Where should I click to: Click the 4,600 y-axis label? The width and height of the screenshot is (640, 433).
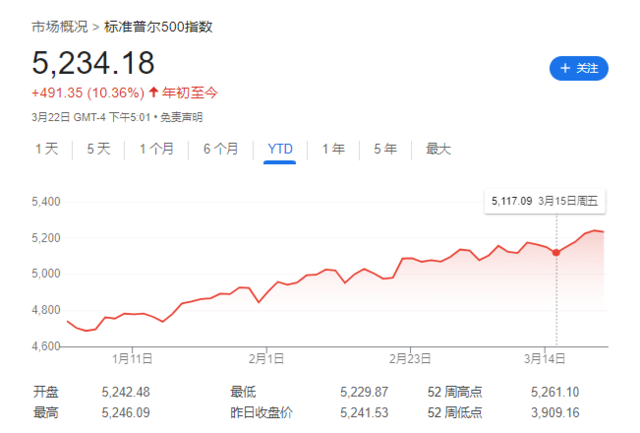click(x=46, y=346)
